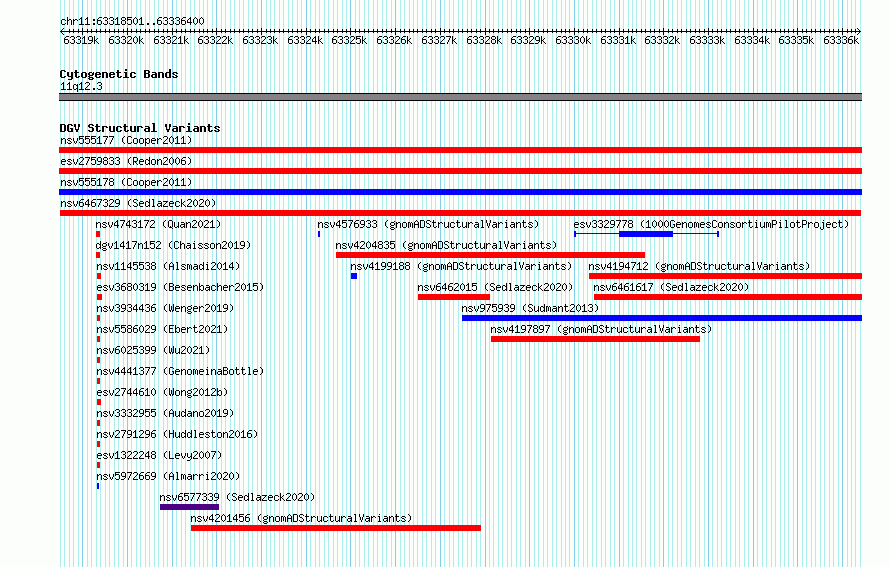This screenshot has width=890, height=567.
Task: Select the 63325k ruler position
Action: point(349,40)
